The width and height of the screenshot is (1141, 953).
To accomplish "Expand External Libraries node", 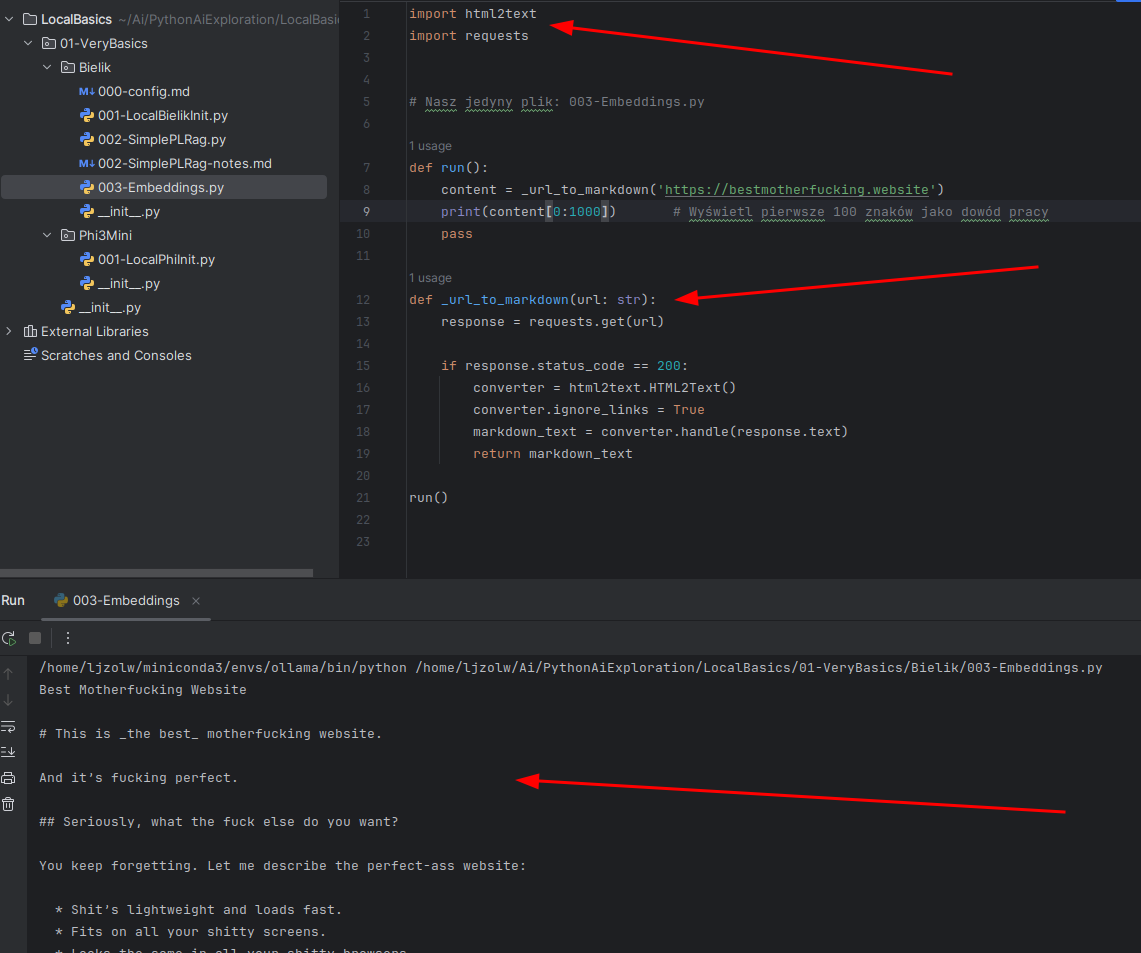I will 9,331.
